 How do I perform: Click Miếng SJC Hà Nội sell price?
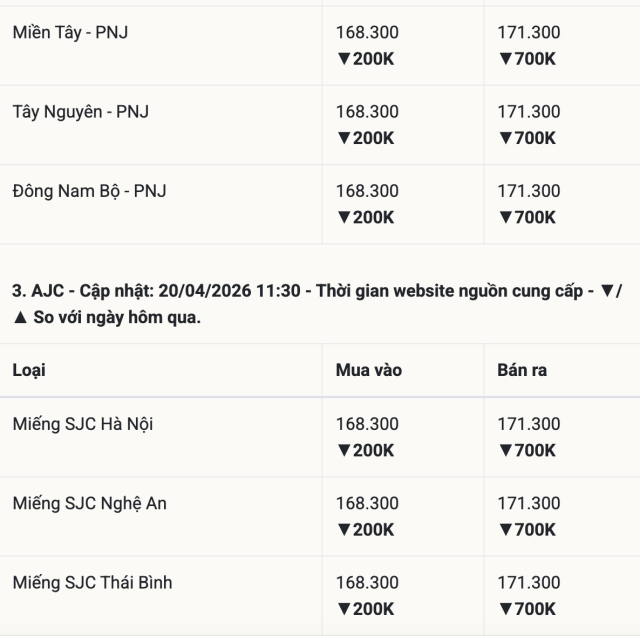pyautogui.click(x=529, y=424)
